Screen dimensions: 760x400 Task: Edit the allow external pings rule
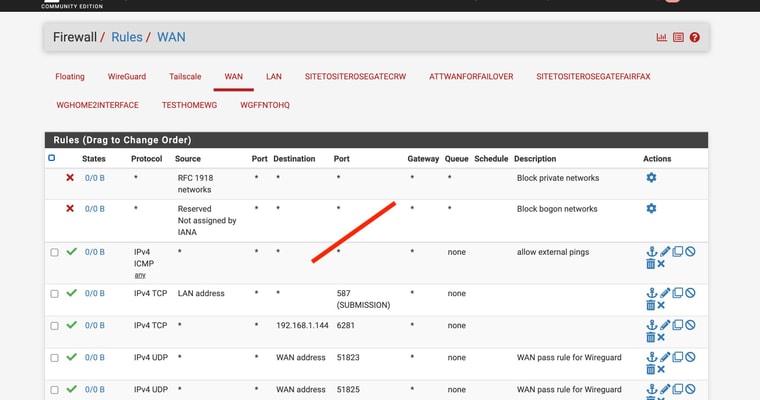tap(665, 252)
